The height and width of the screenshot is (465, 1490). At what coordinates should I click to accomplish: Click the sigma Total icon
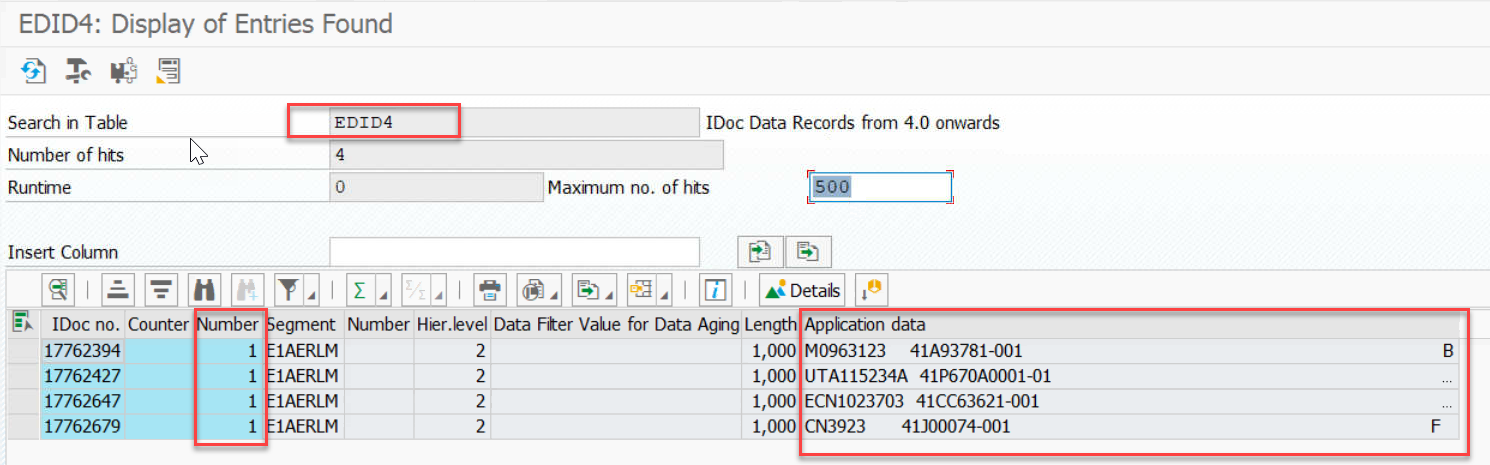click(x=359, y=290)
